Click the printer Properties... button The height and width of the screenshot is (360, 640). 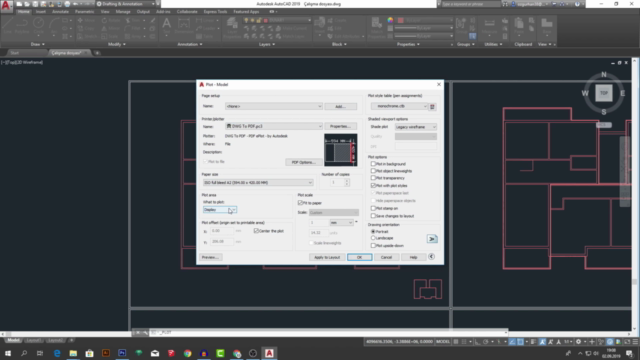click(341, 127)
